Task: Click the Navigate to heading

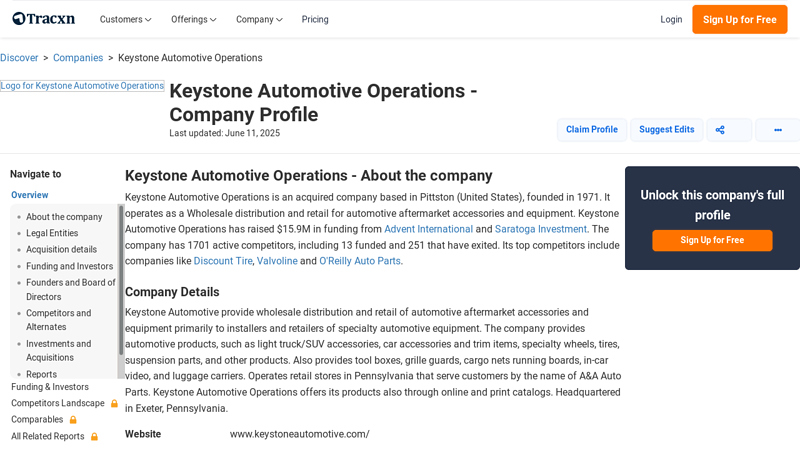Action: [36, 174]
